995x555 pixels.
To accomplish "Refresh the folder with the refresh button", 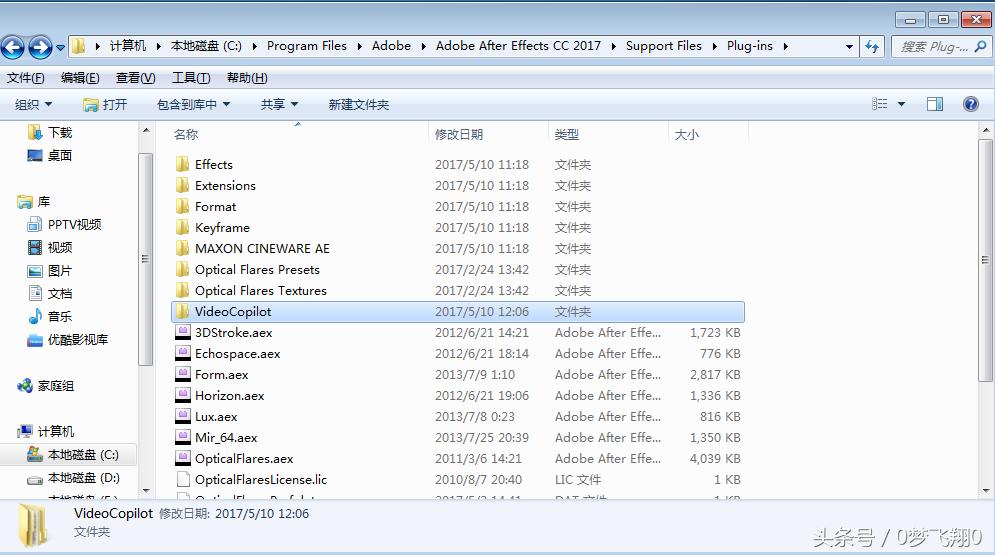I will tap(873, 46).
